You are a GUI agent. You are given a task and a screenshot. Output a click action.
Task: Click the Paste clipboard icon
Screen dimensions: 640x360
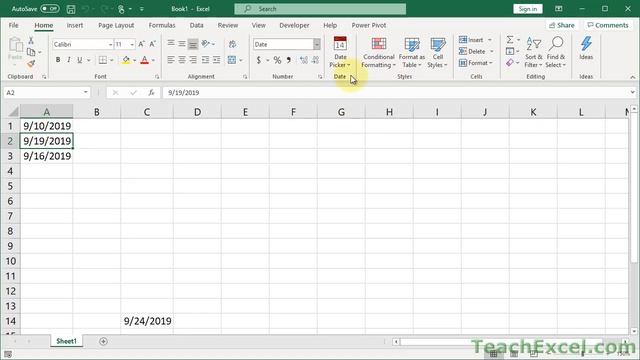pyautogui.click(x=15, y=44)
